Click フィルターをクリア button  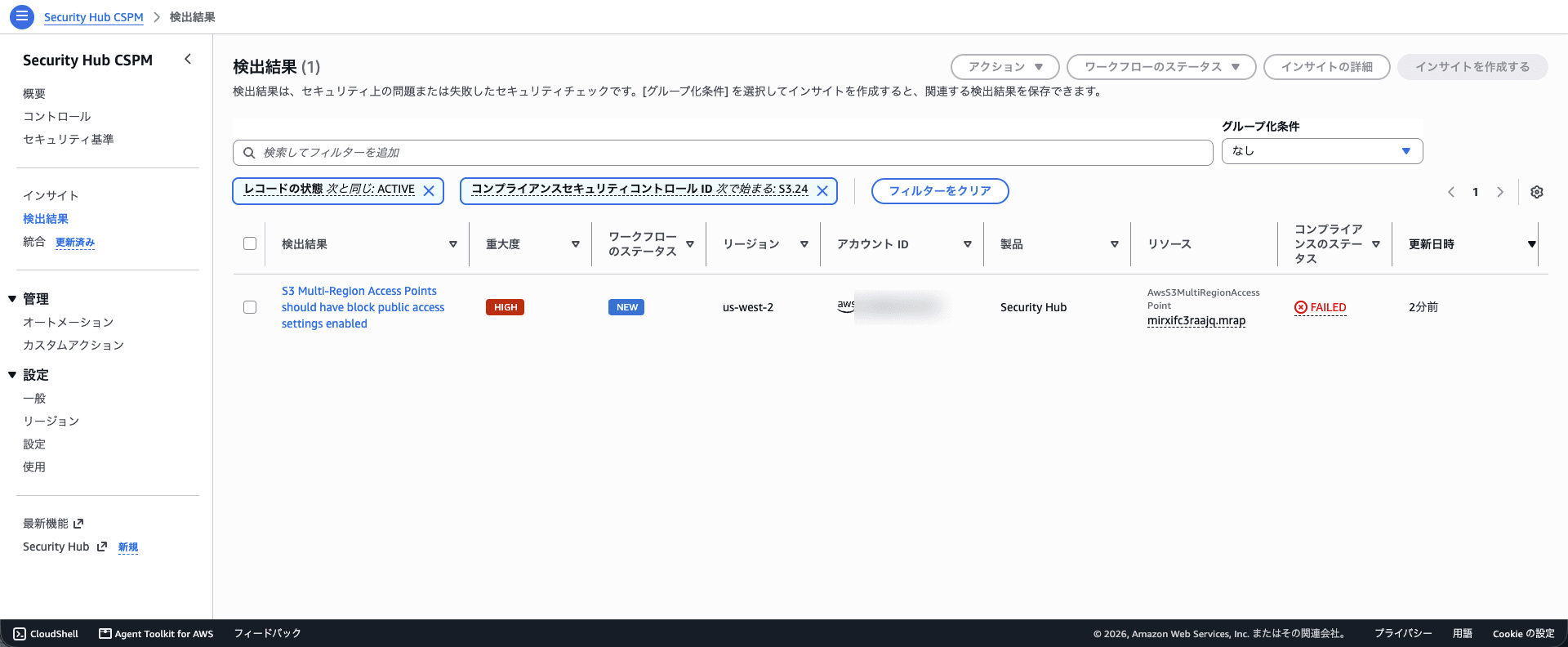pos(940,191)
